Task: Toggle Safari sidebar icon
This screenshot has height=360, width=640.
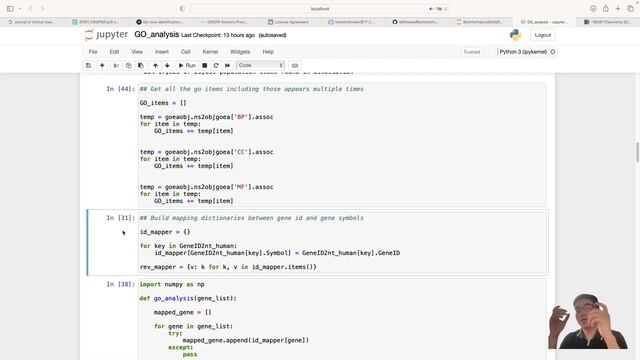Action: [10, 9]
